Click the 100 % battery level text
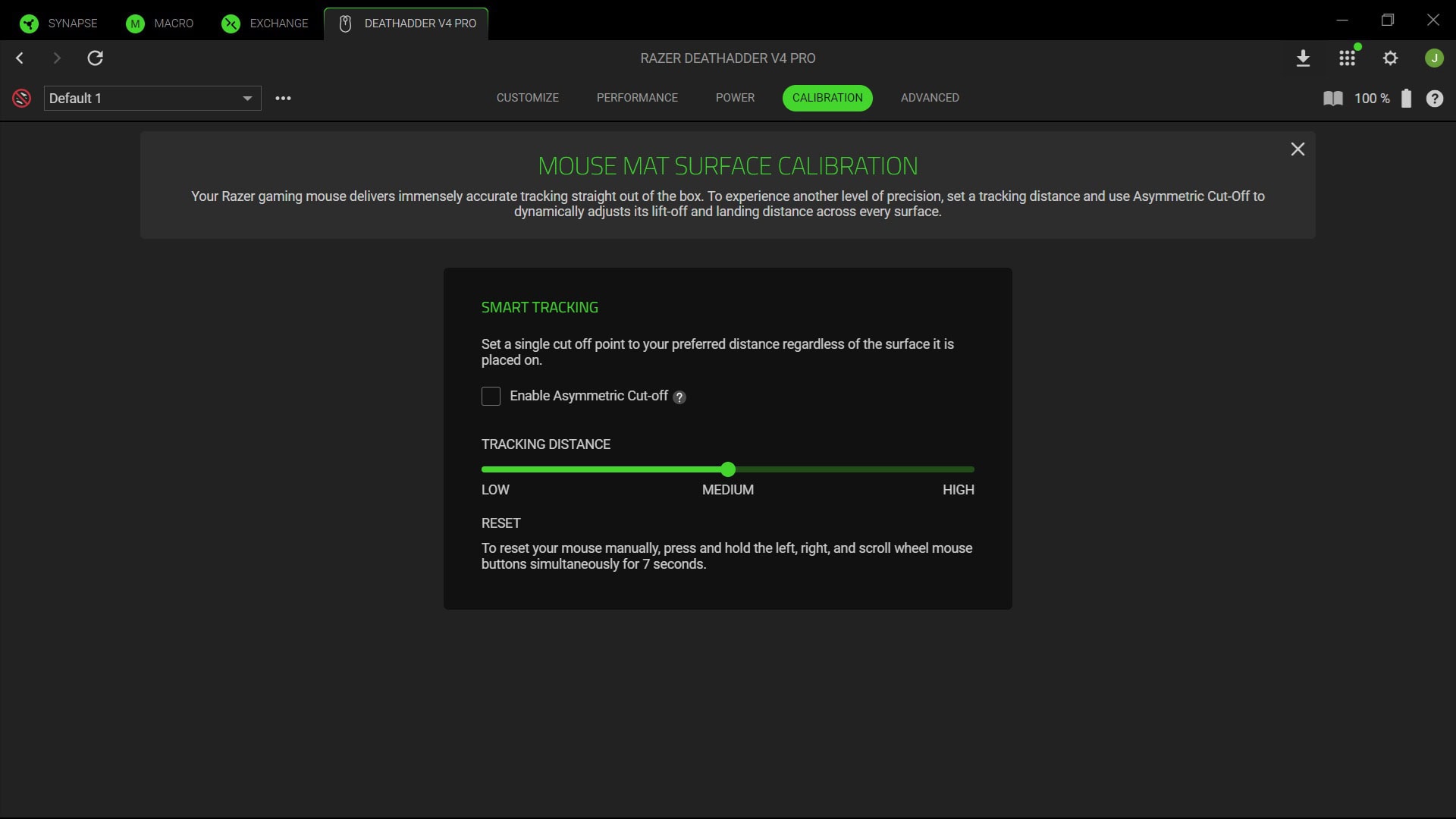1456x819 pixels. (1372, 99)
